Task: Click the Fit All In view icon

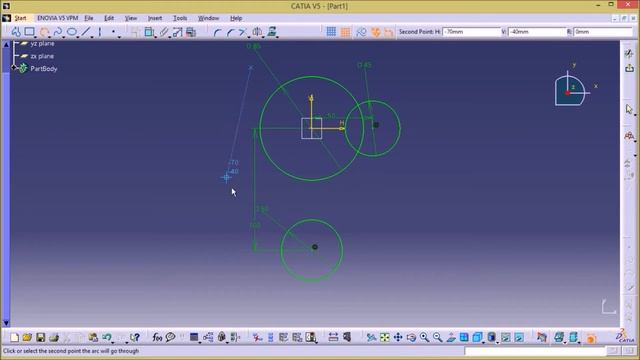Action: point(384,337)
